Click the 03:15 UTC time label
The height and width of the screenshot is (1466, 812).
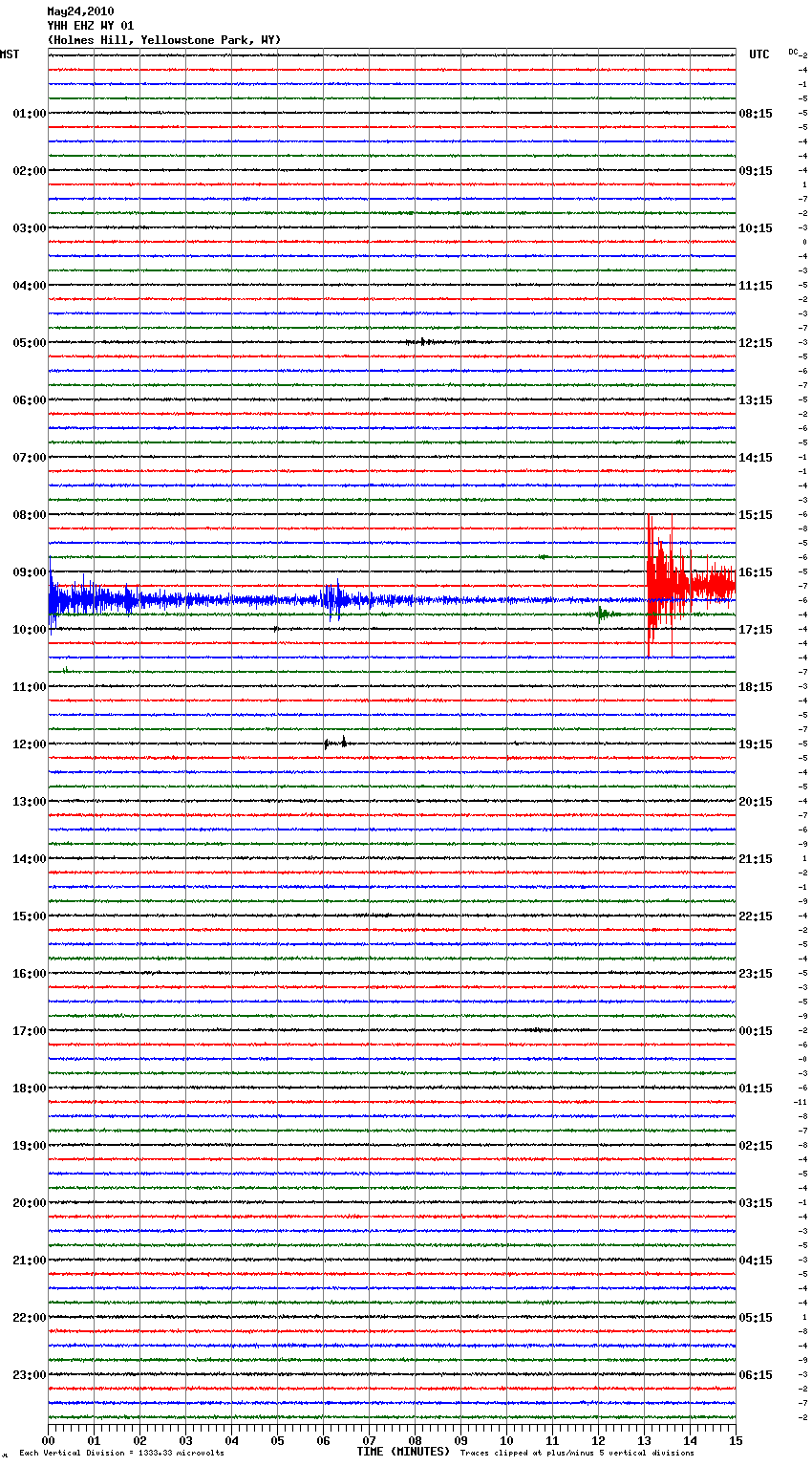[x=756, y=1203]
